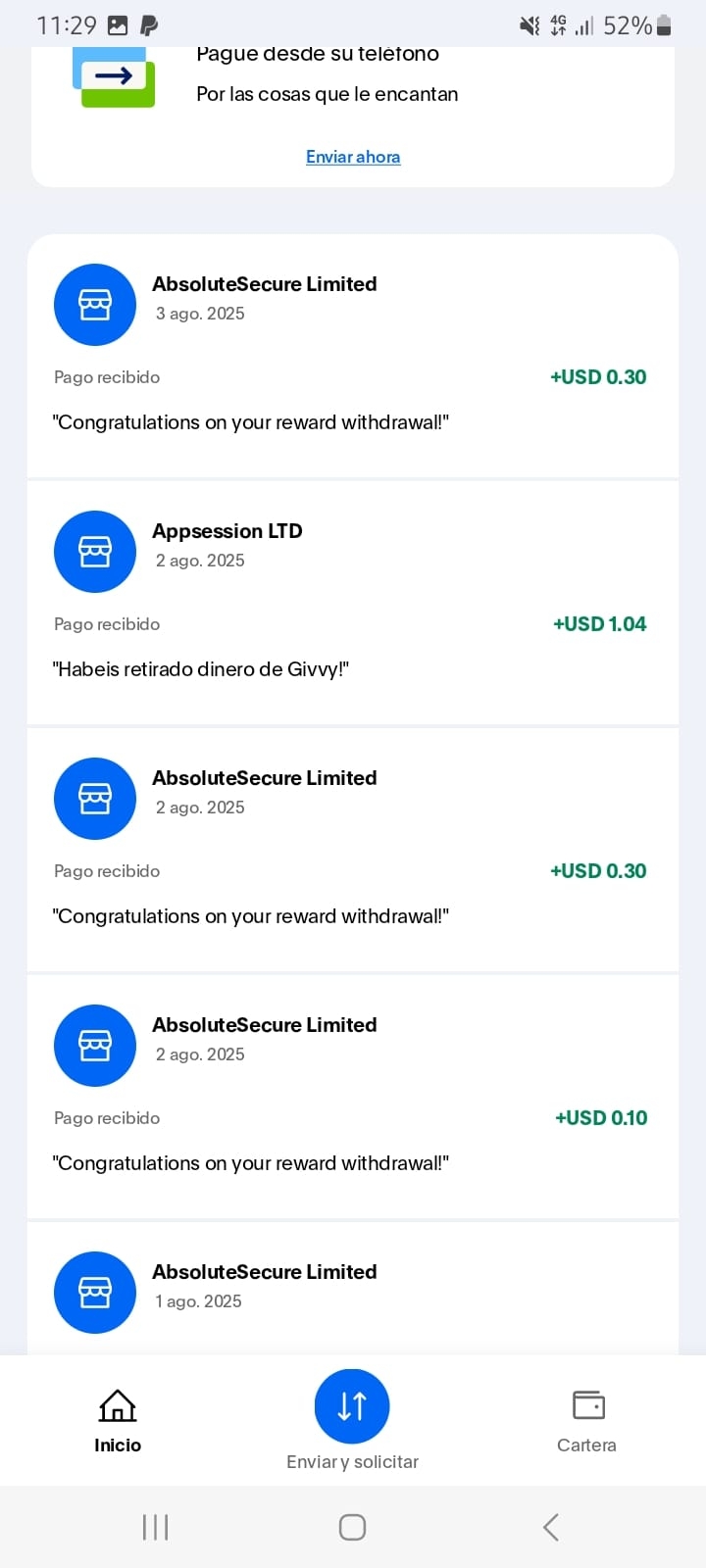Tap the Appsession LTD store icon
This screenshot has height=1568, width=706.
pos(95,552)
